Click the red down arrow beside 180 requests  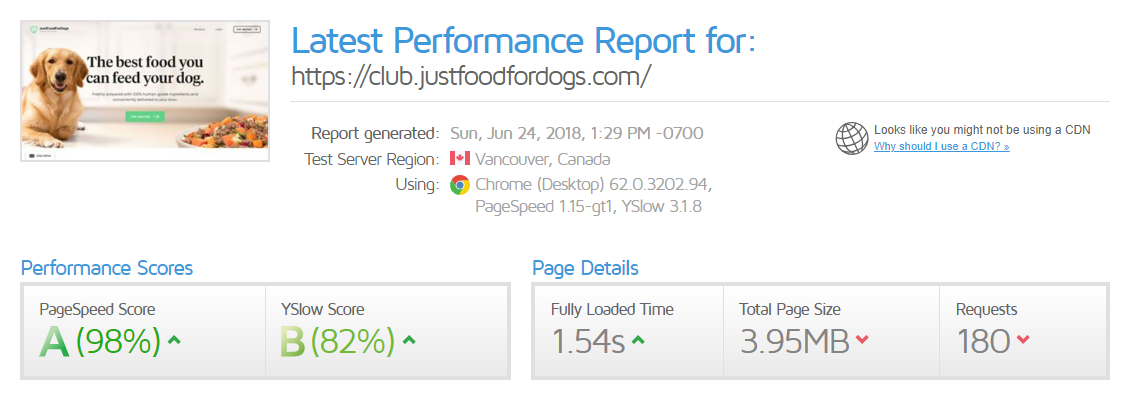(x=1023, y=340)
